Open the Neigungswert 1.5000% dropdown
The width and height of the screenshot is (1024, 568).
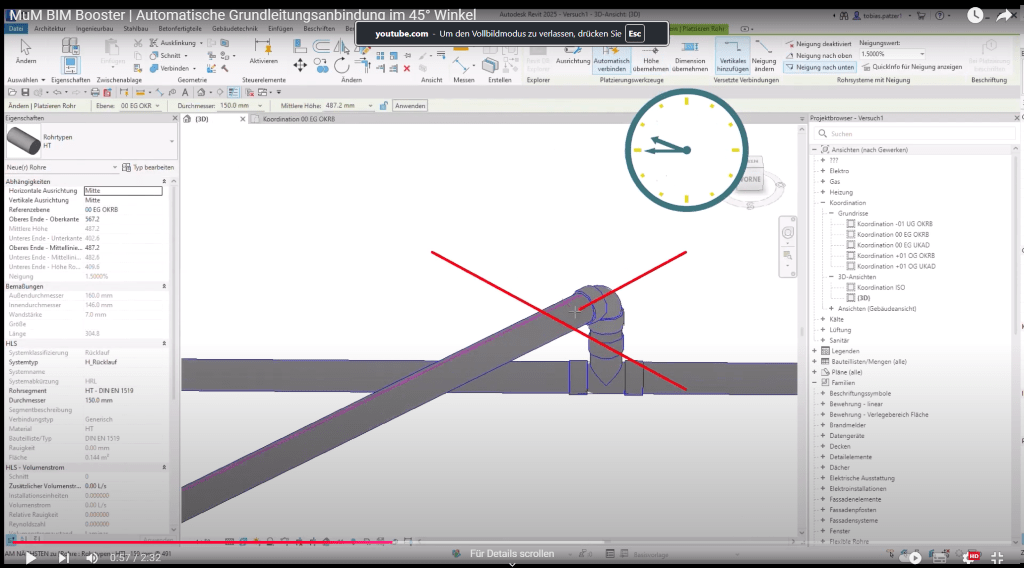point(921,55)
